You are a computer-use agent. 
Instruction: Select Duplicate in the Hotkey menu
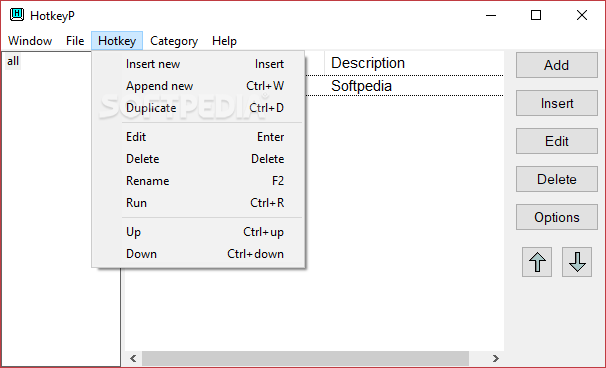pos(198,108)
